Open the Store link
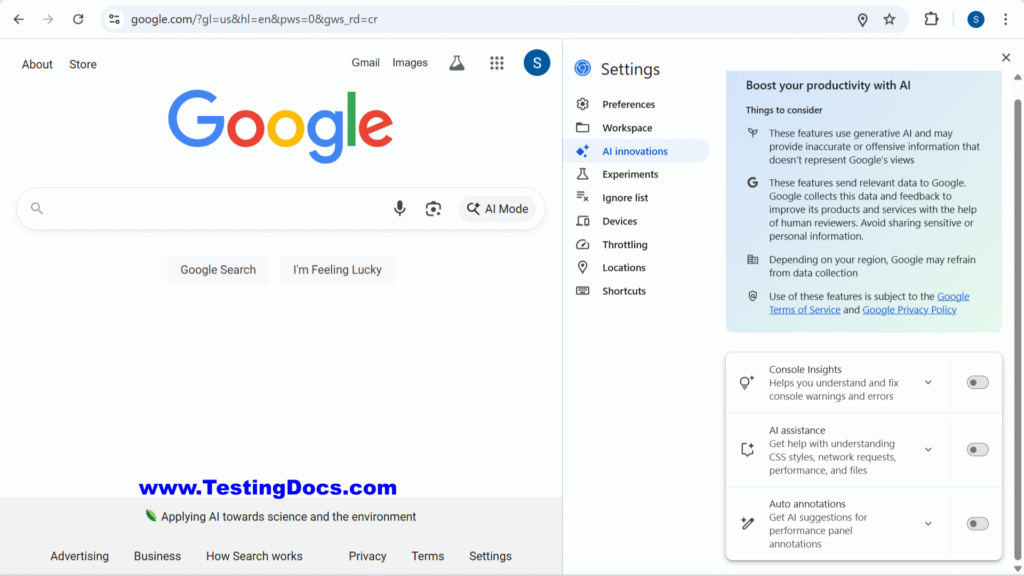The height and width of the screenshot is (576, 1024). 83,64
